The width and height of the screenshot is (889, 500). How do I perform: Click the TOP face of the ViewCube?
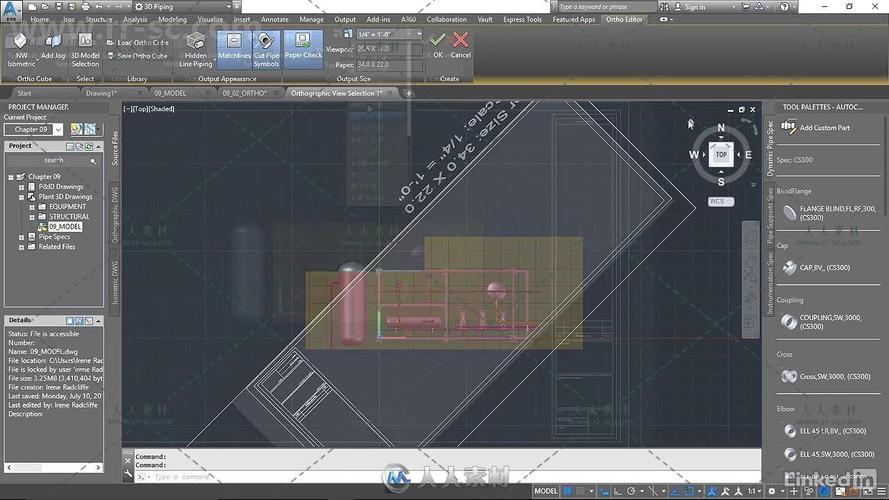pos(721,154)
